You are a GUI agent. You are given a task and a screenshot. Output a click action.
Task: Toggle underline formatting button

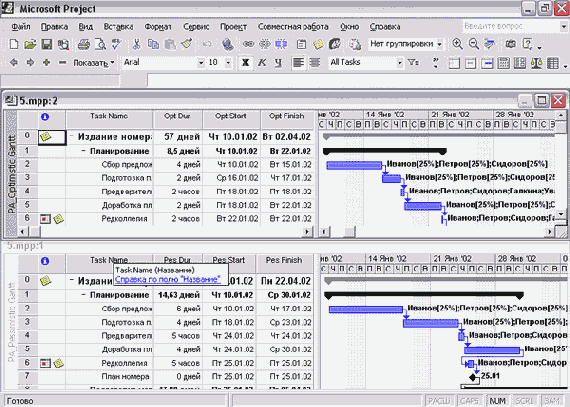pyautogui.click(x=278, y=63)
